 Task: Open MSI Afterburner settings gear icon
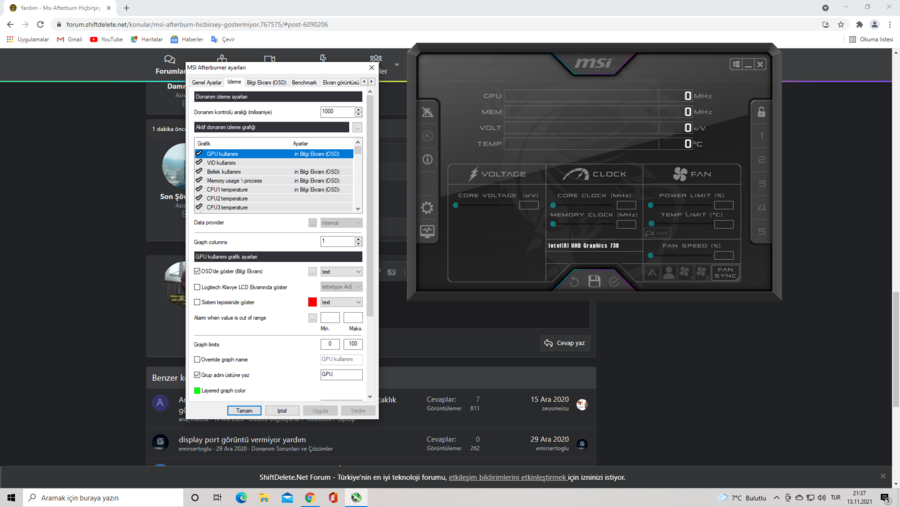[427, 207]
